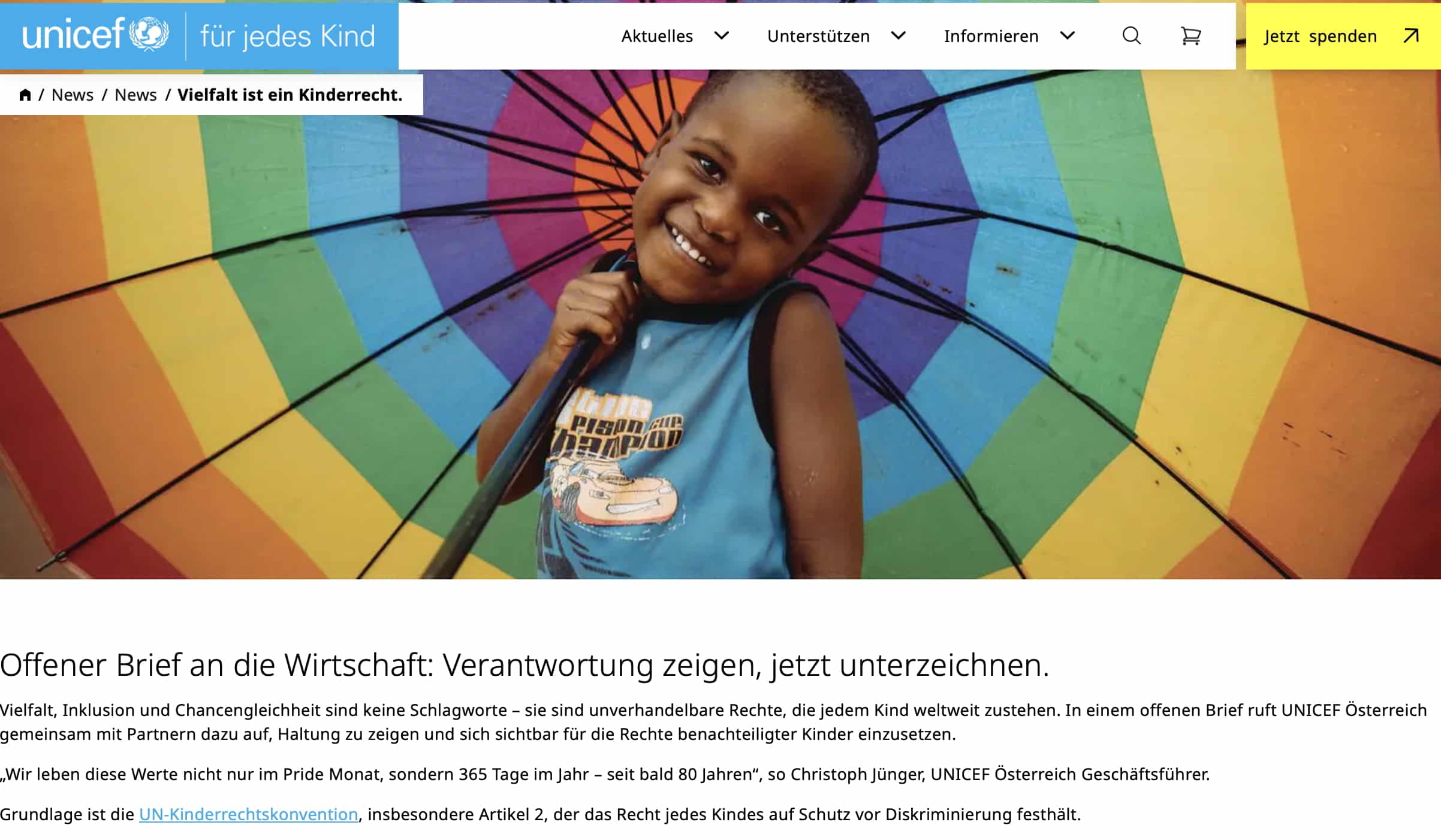Click the hero image of smiling child
The width and height of the screenshot is (1441, 840).
click(x=720, y=324)
